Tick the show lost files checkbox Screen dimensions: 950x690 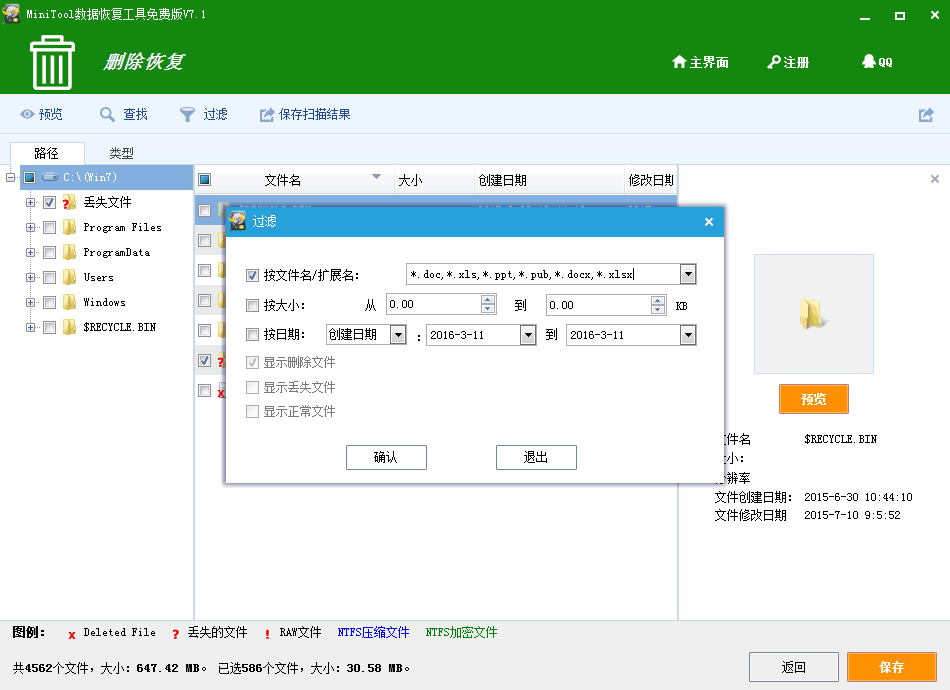[253, 387]
